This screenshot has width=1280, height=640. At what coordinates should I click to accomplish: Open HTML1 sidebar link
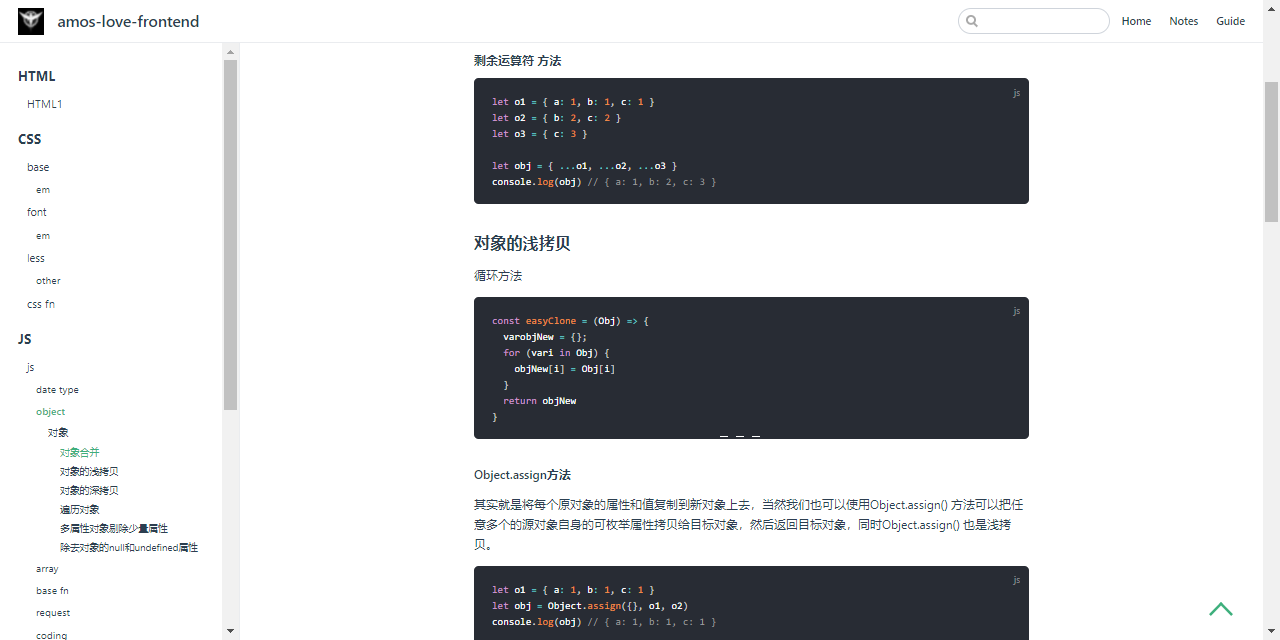45,104
